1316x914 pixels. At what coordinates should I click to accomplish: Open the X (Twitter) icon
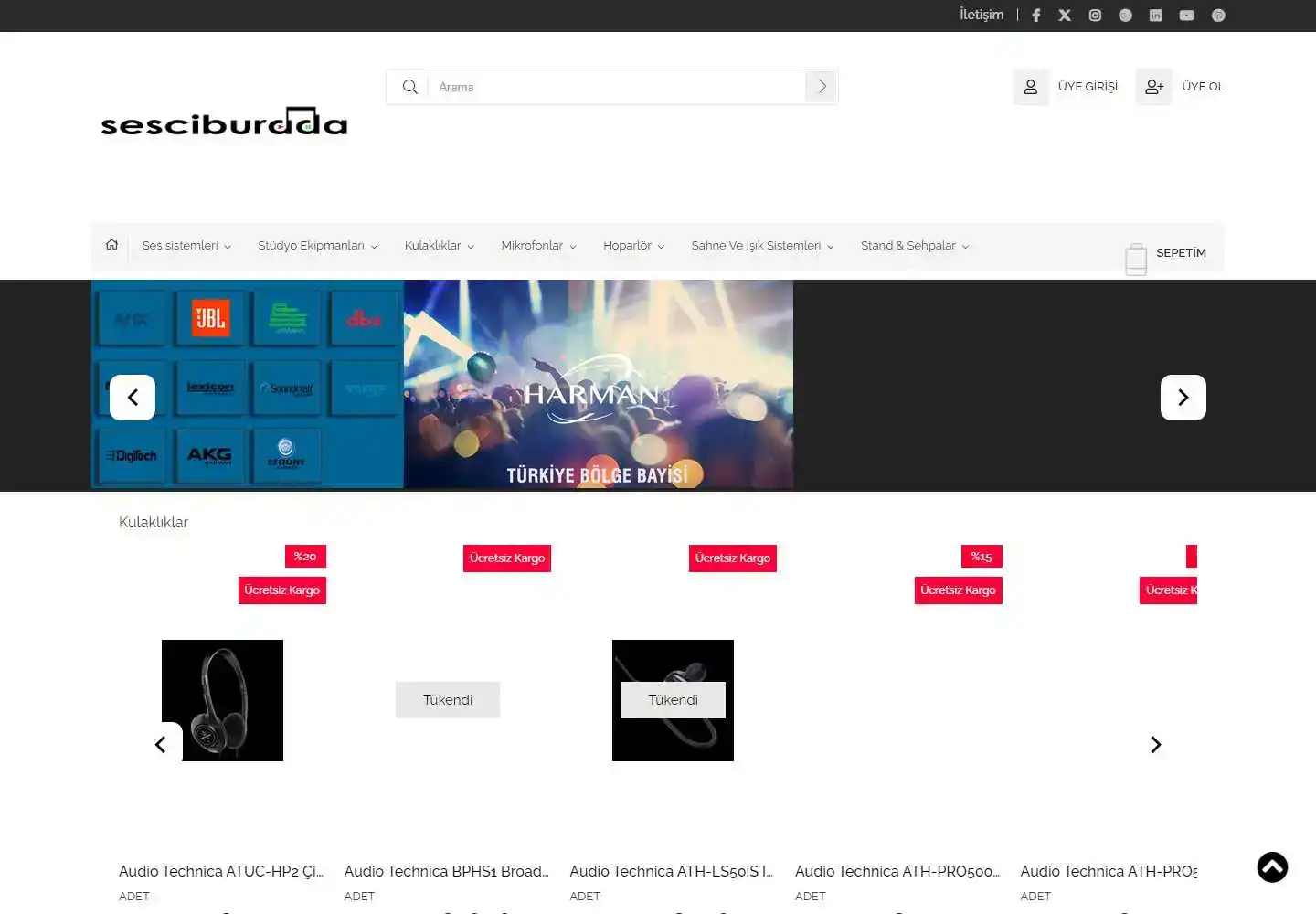point(1065,16)
